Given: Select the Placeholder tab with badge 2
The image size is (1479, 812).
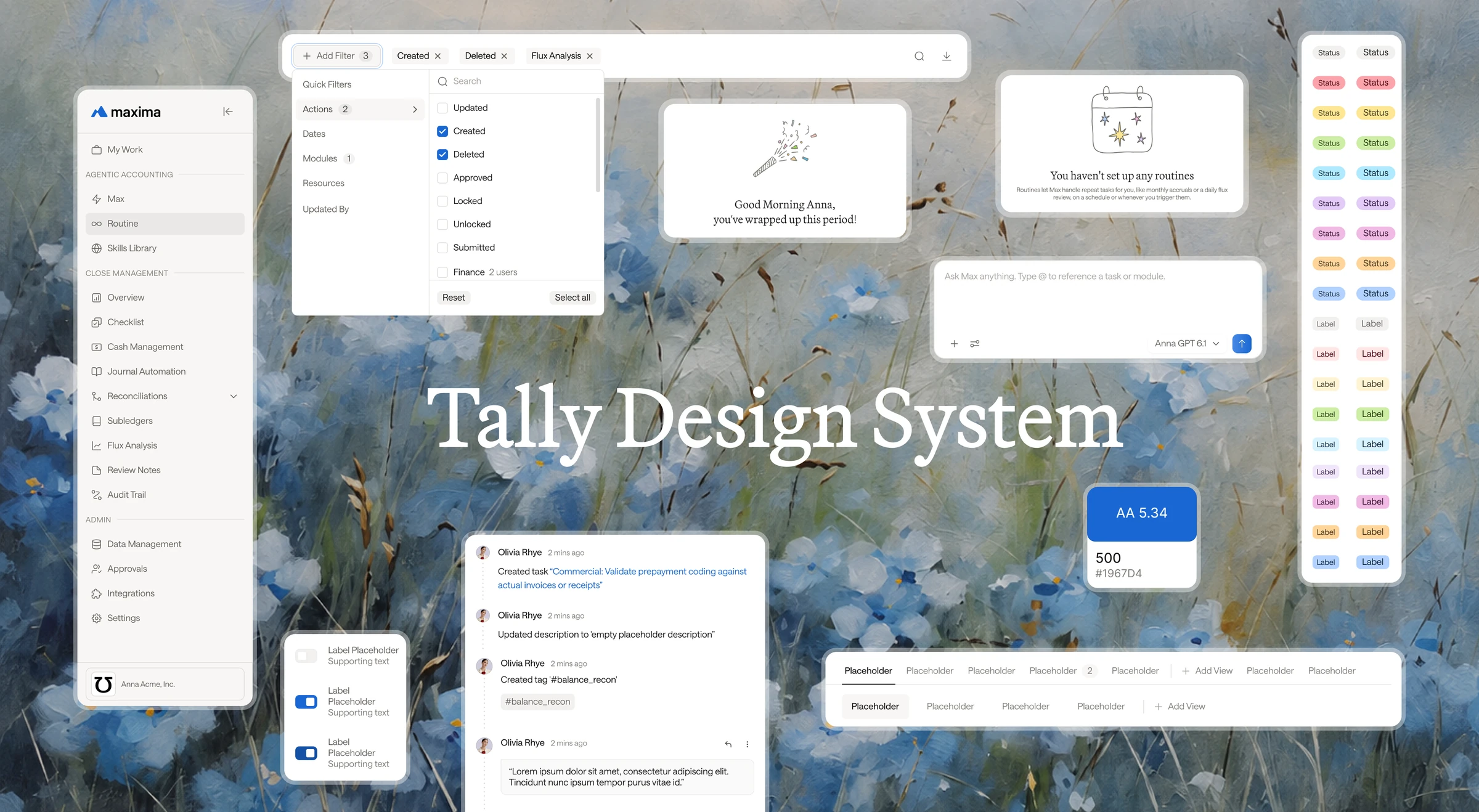Looking at the screenshot, I should pyautogui.click(x=1062, y=671).
